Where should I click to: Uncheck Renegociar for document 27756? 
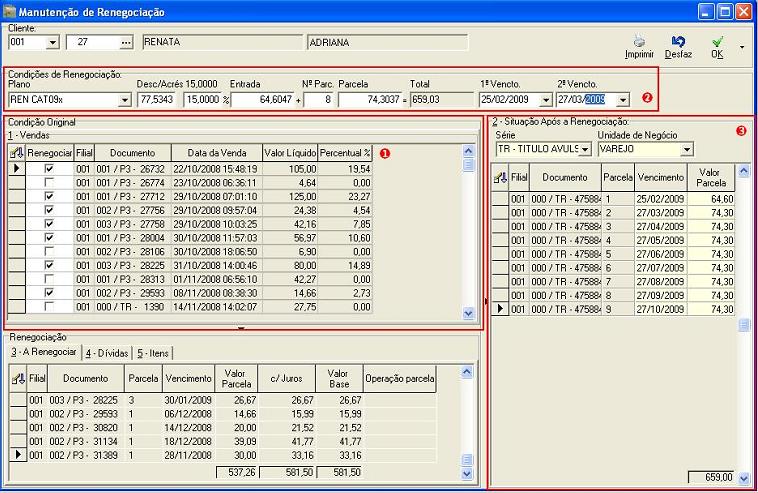click(x=49, y=210)
